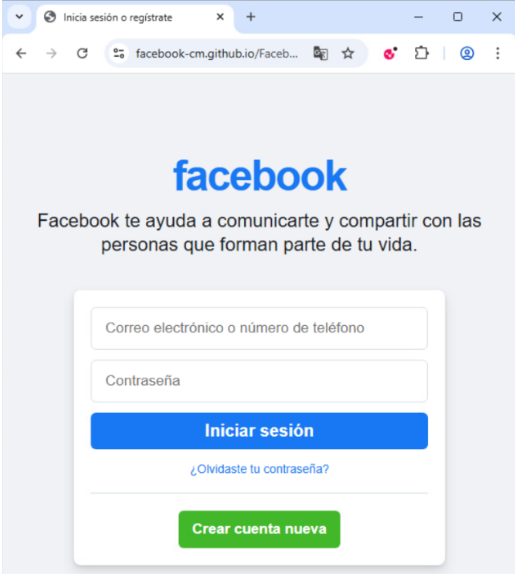Open a new tab with the plus button
The image size is (515, 575).
251,17
